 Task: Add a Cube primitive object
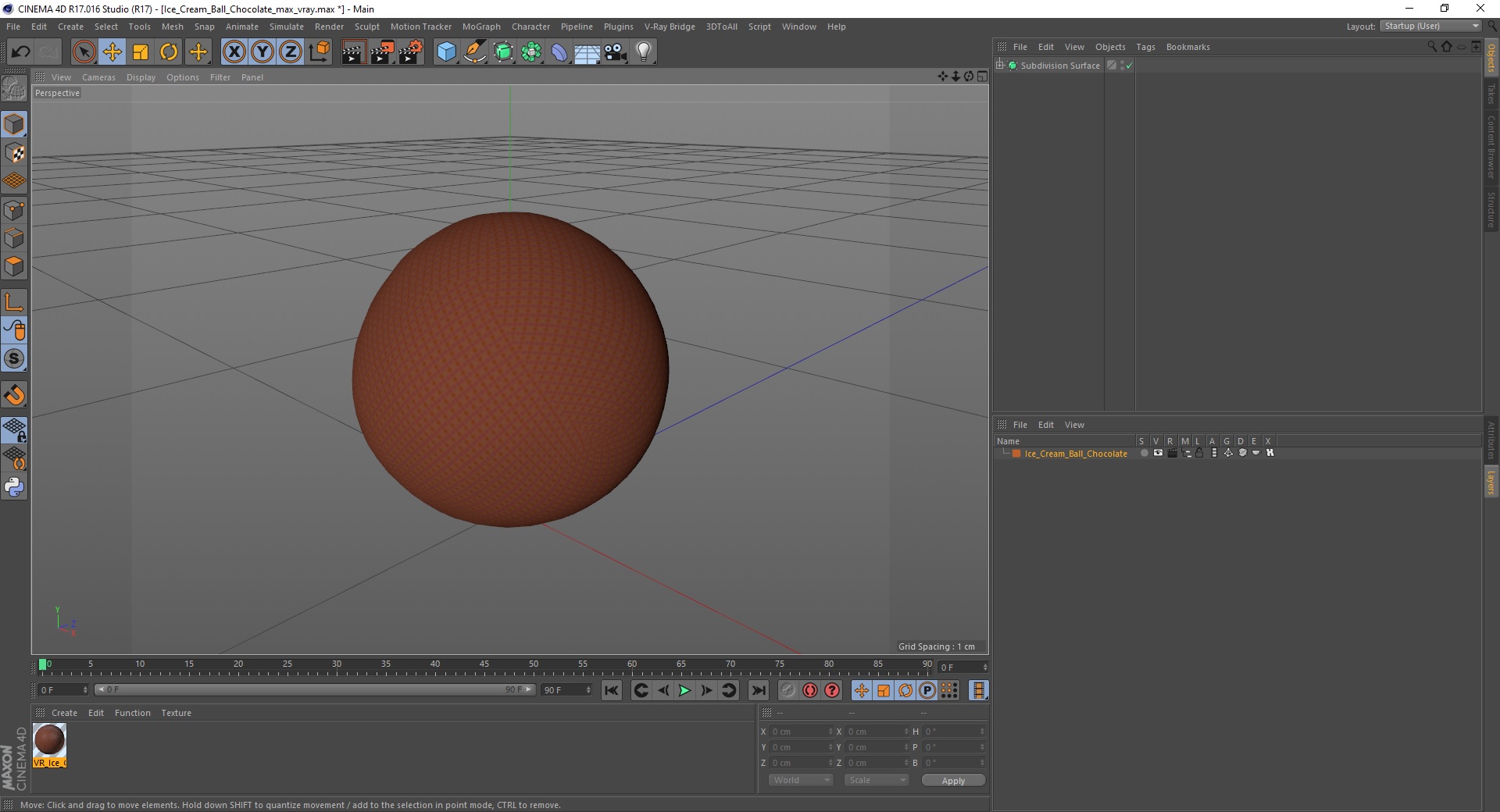coord(446,52)
